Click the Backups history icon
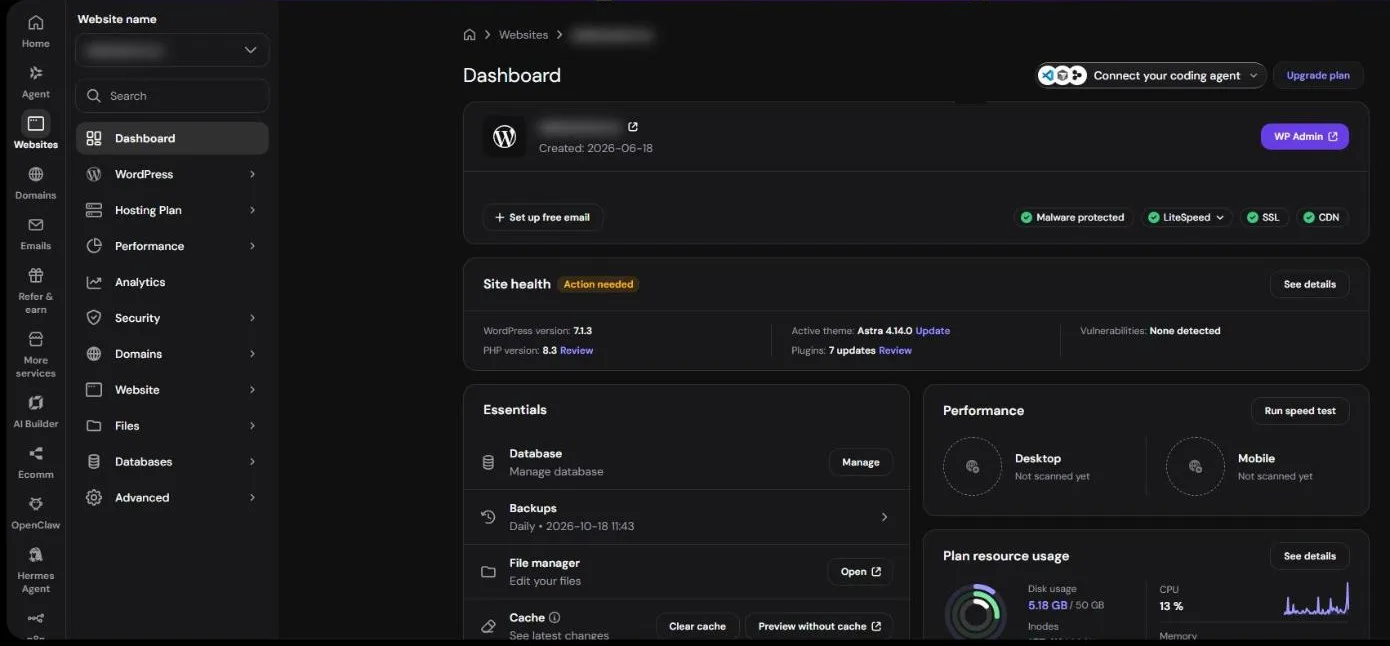The image size is (1390, 646). tap(488, 517)
